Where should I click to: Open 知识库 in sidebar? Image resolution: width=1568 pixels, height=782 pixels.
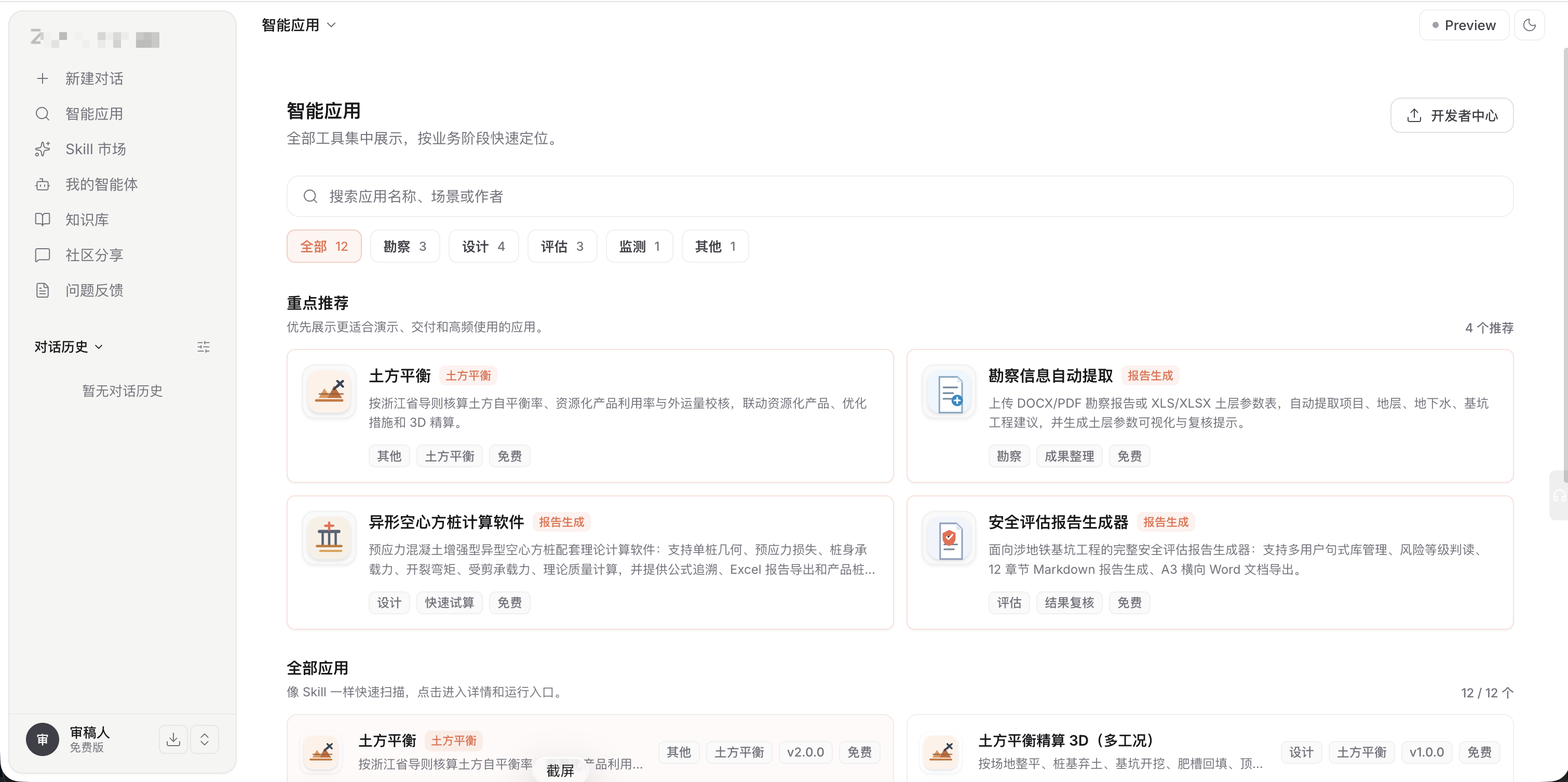123,220
